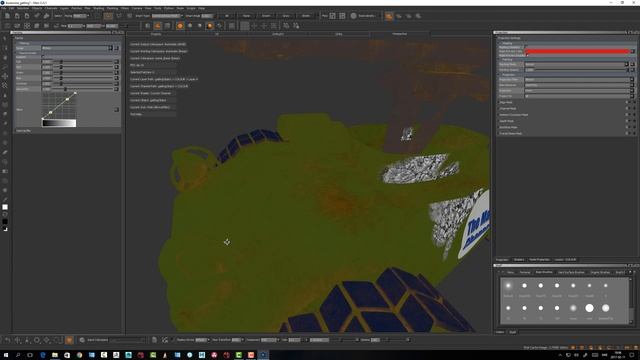The image size is (640, 360).
Task: Open the Camera menu
Action: 137,8
